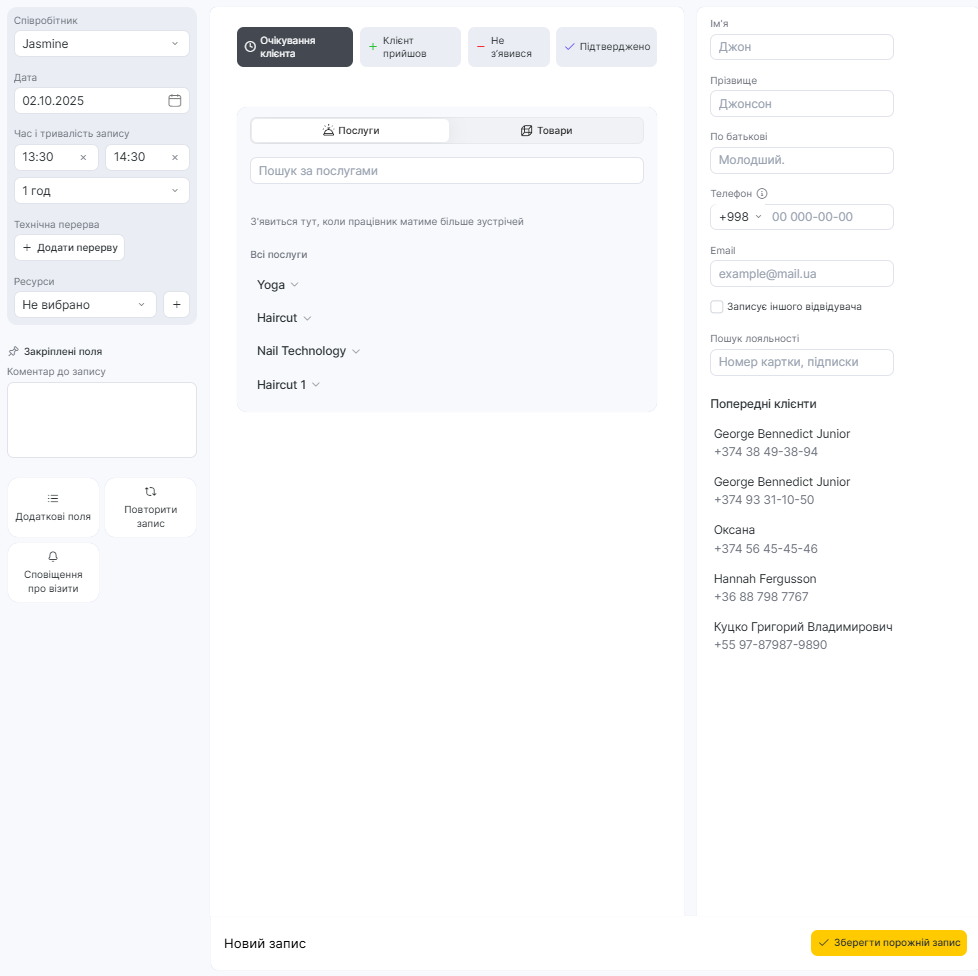
Task: Clear the 14:30 end time
Action: pos(174,158)
